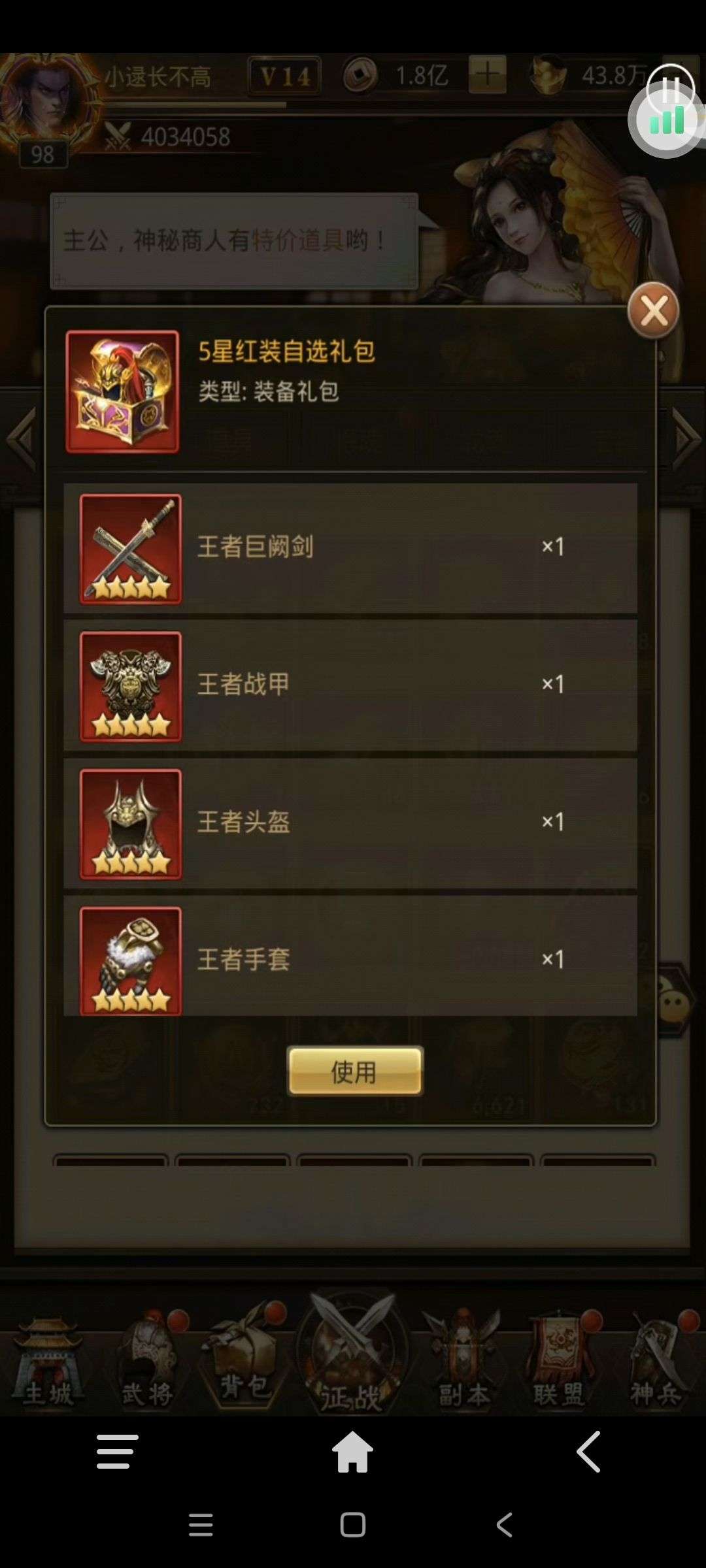The width and height of the screenshot is (706, 1568).
Task: Choose the 王者手套 gloves icon
Action: (131, 960)
